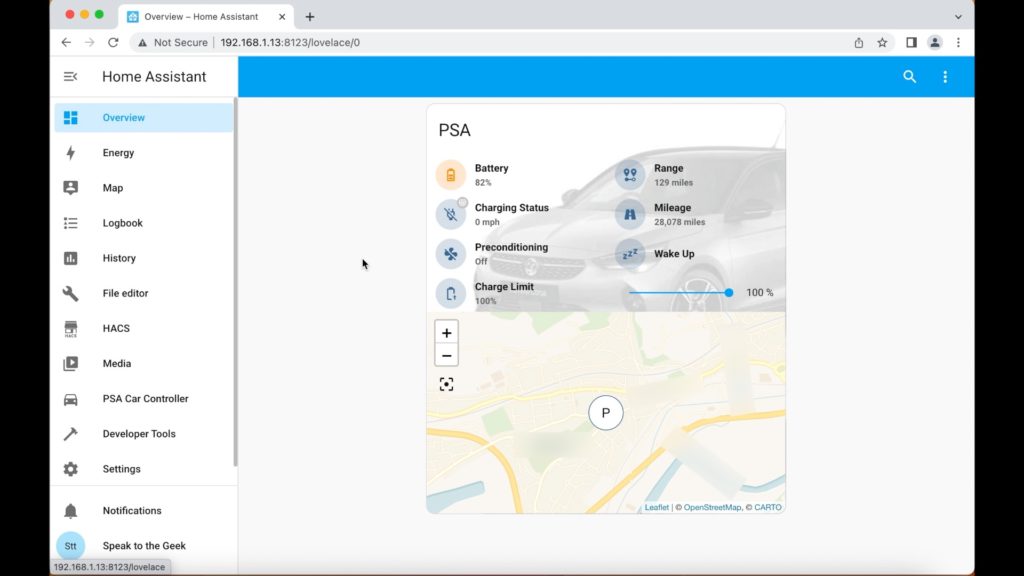The height and width of the screenshot is (576, 1024).
Task: Open a new browser tab
Action: point(310,17)
